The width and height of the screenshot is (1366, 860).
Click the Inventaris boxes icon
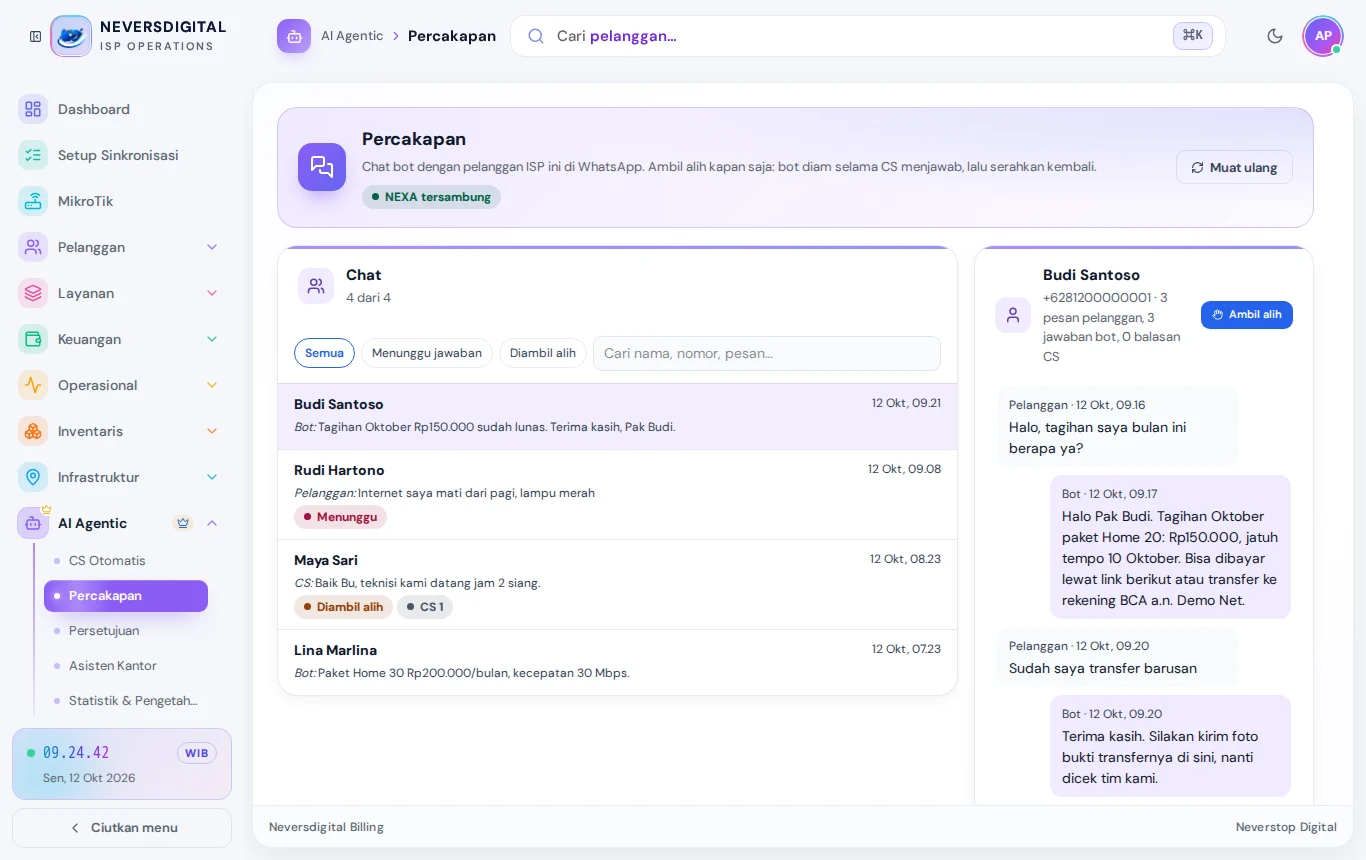[33, 431]
